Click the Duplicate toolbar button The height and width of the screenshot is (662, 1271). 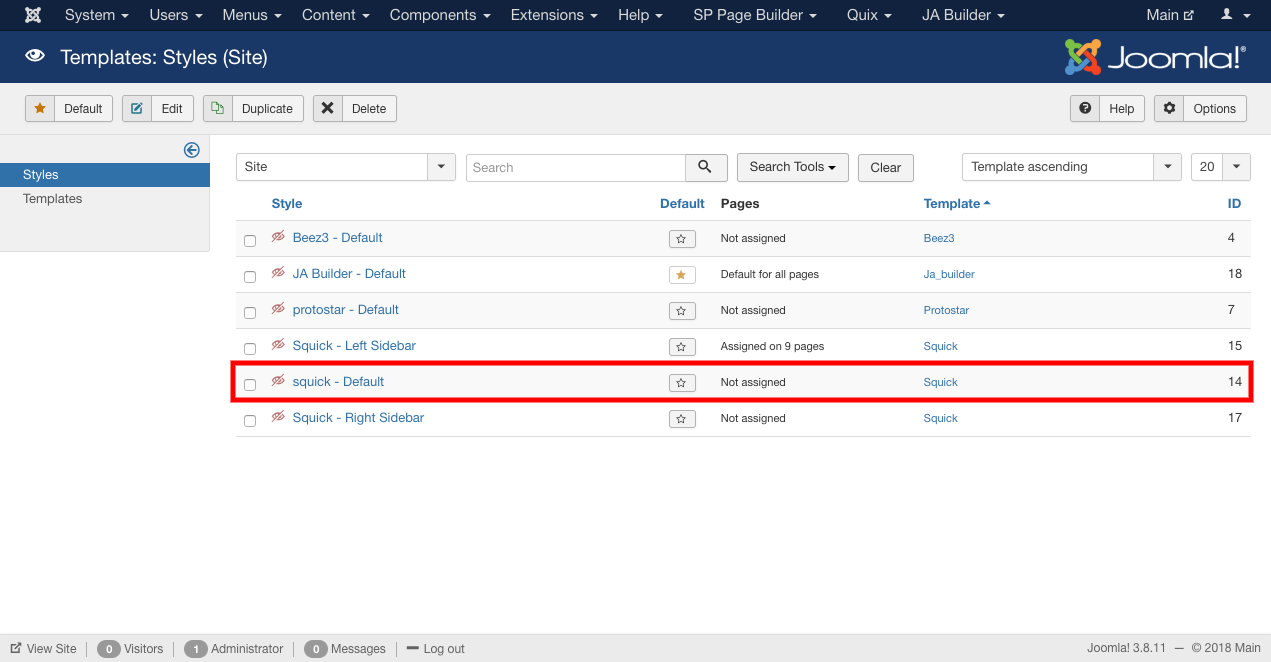tap(254, 108)
